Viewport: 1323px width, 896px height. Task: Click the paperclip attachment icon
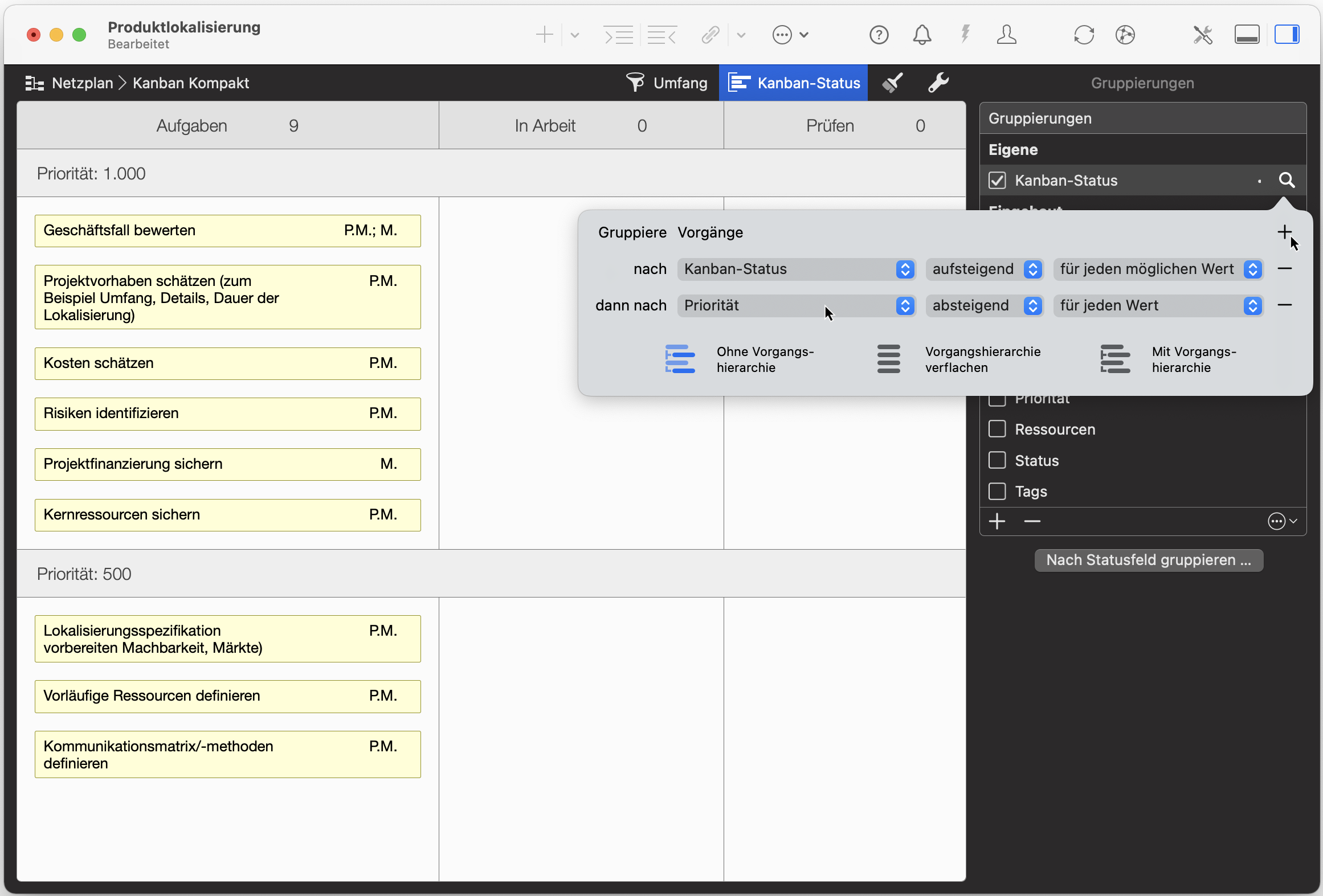coord(710,35)
